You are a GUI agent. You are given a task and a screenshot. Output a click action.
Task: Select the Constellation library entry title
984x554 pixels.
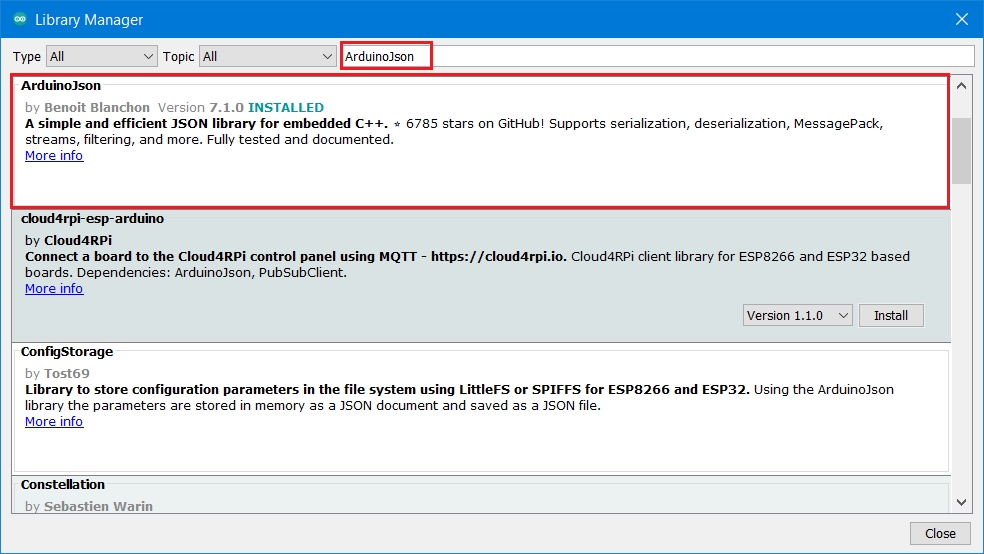[x=63, y=485]
